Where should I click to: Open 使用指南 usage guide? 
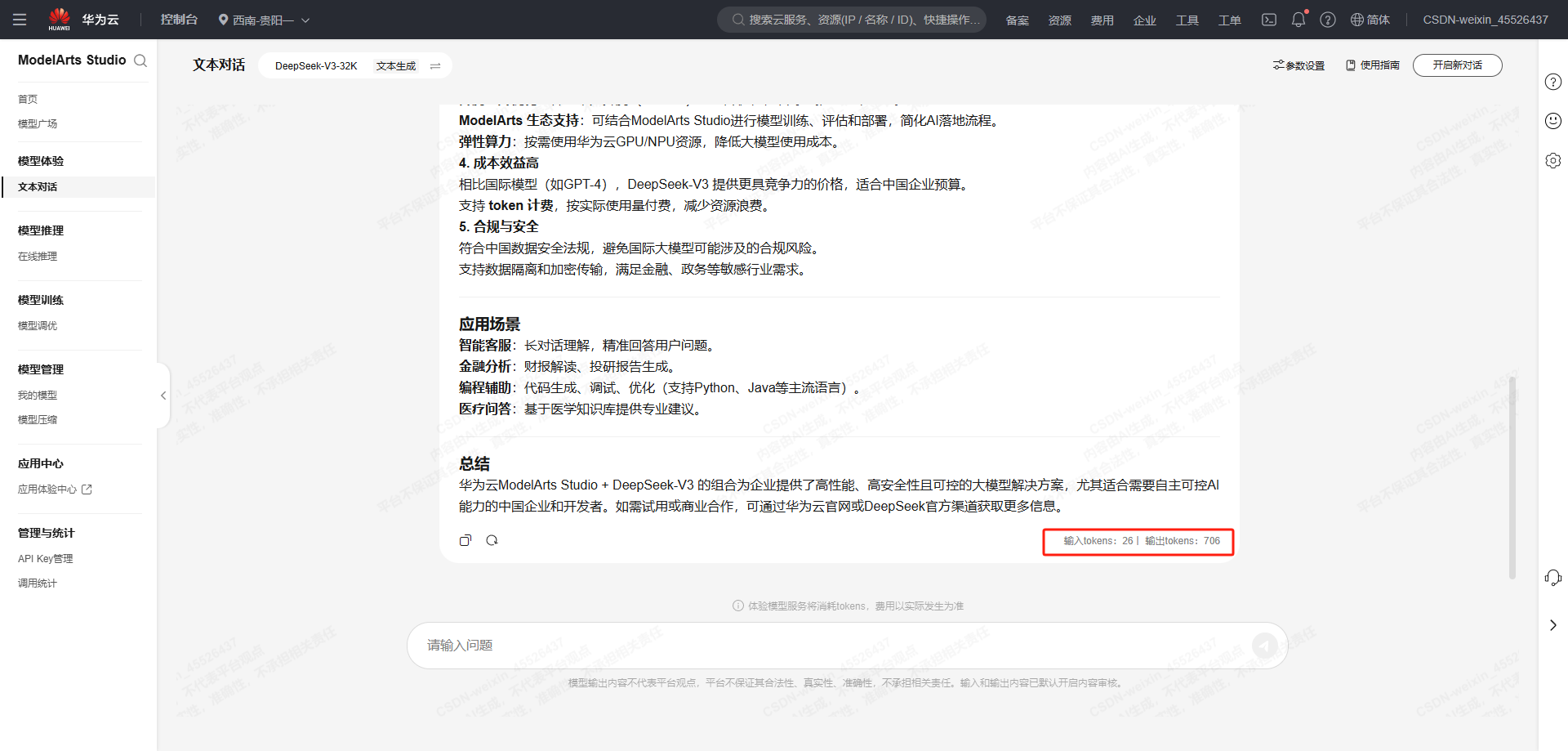pyautogui.click(x=1373, y=65)
